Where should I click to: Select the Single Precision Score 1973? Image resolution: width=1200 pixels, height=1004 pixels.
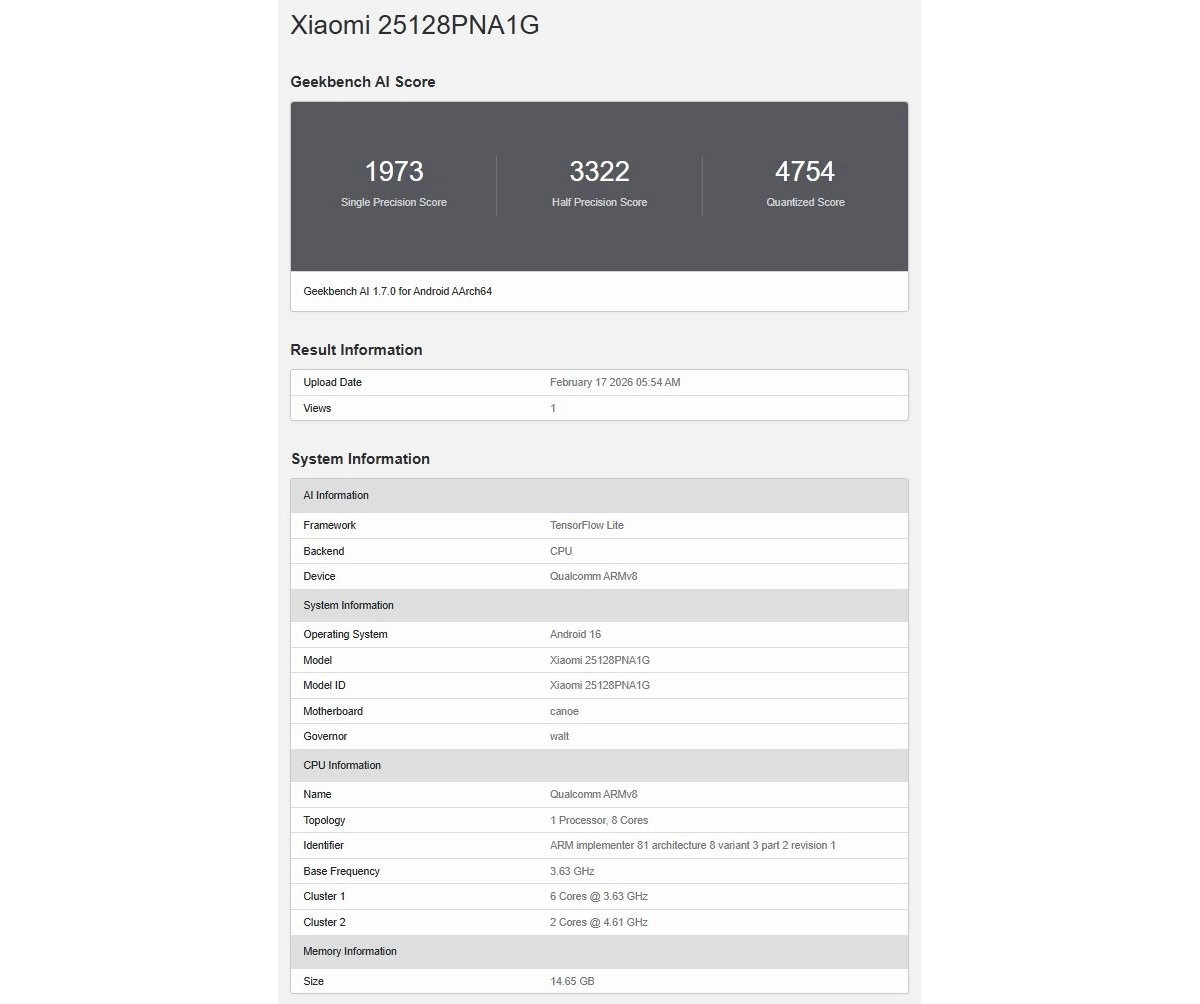392,171
